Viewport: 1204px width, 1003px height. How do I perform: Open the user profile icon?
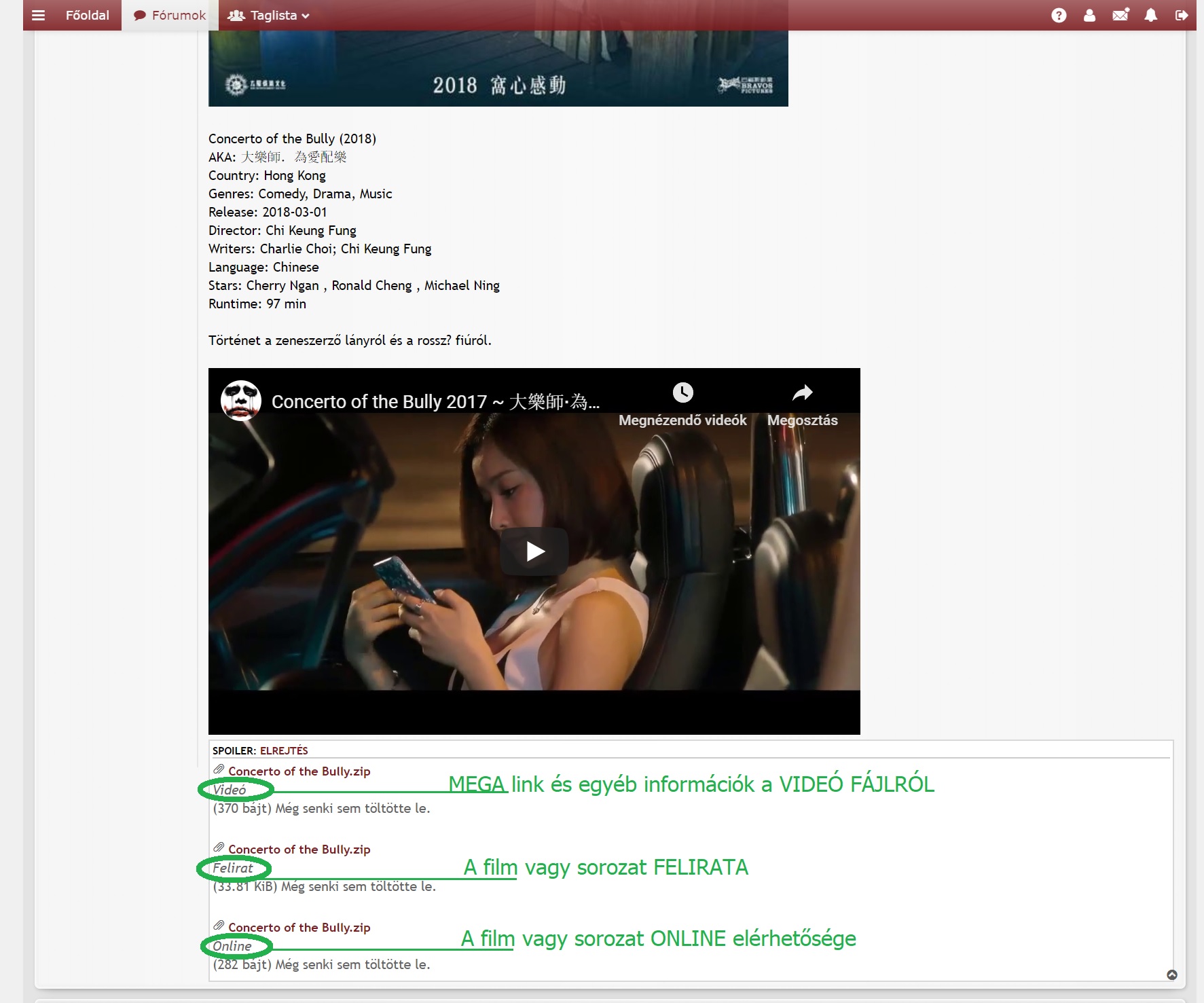pyautogui.click(x=1089, y=15)
